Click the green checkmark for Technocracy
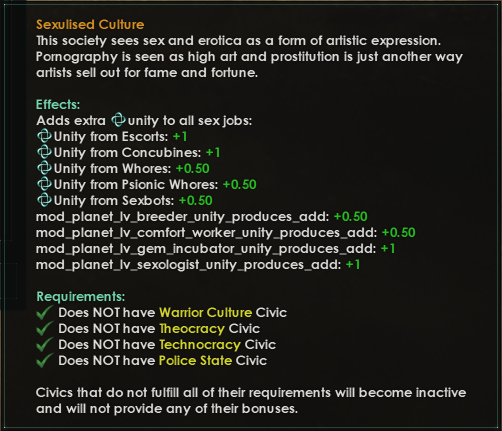 pyautogui.click(x=44, y=344)
